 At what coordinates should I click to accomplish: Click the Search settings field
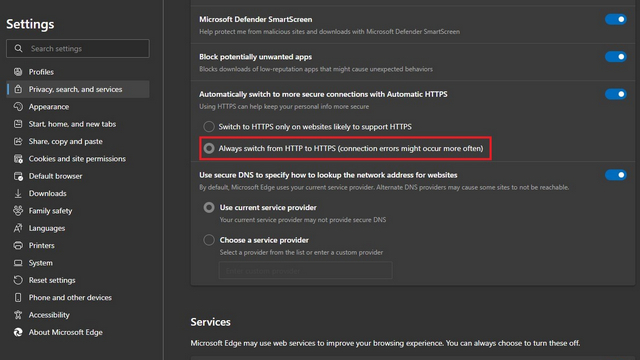point(78,49)
